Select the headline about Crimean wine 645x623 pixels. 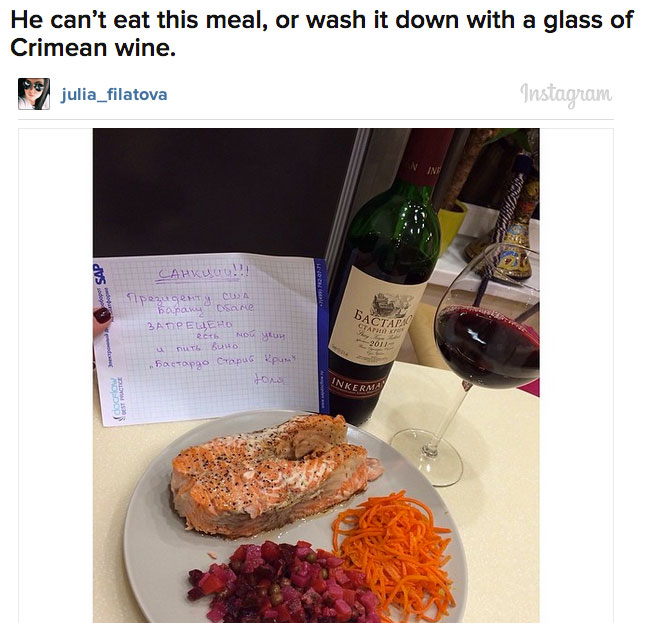(x=322, y=33)
